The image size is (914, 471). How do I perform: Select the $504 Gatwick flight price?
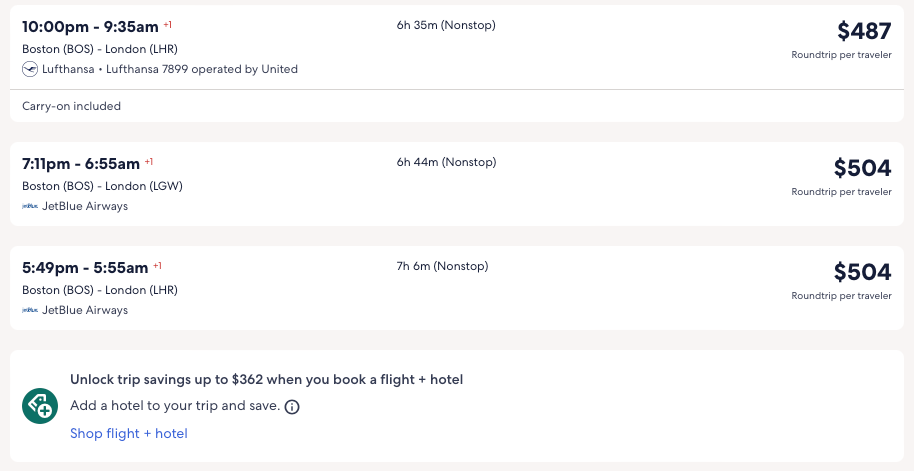tap(862, 168)
